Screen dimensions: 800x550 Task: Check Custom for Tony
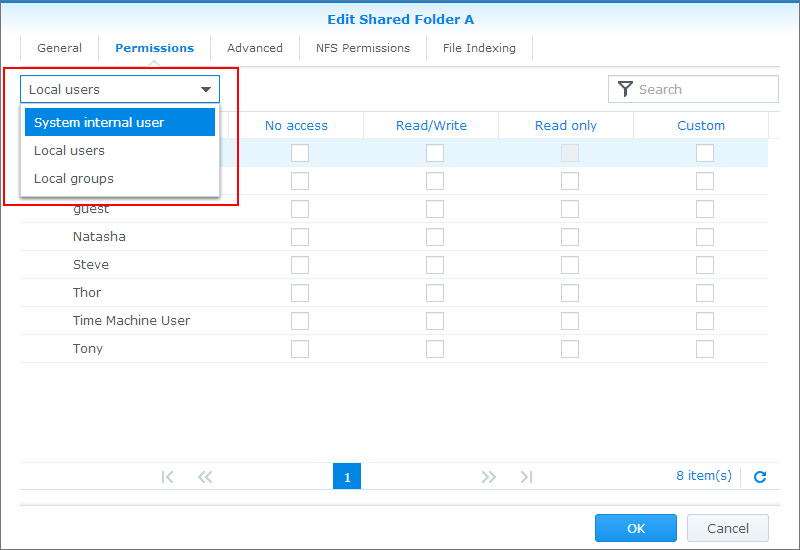tap(705, 349)
